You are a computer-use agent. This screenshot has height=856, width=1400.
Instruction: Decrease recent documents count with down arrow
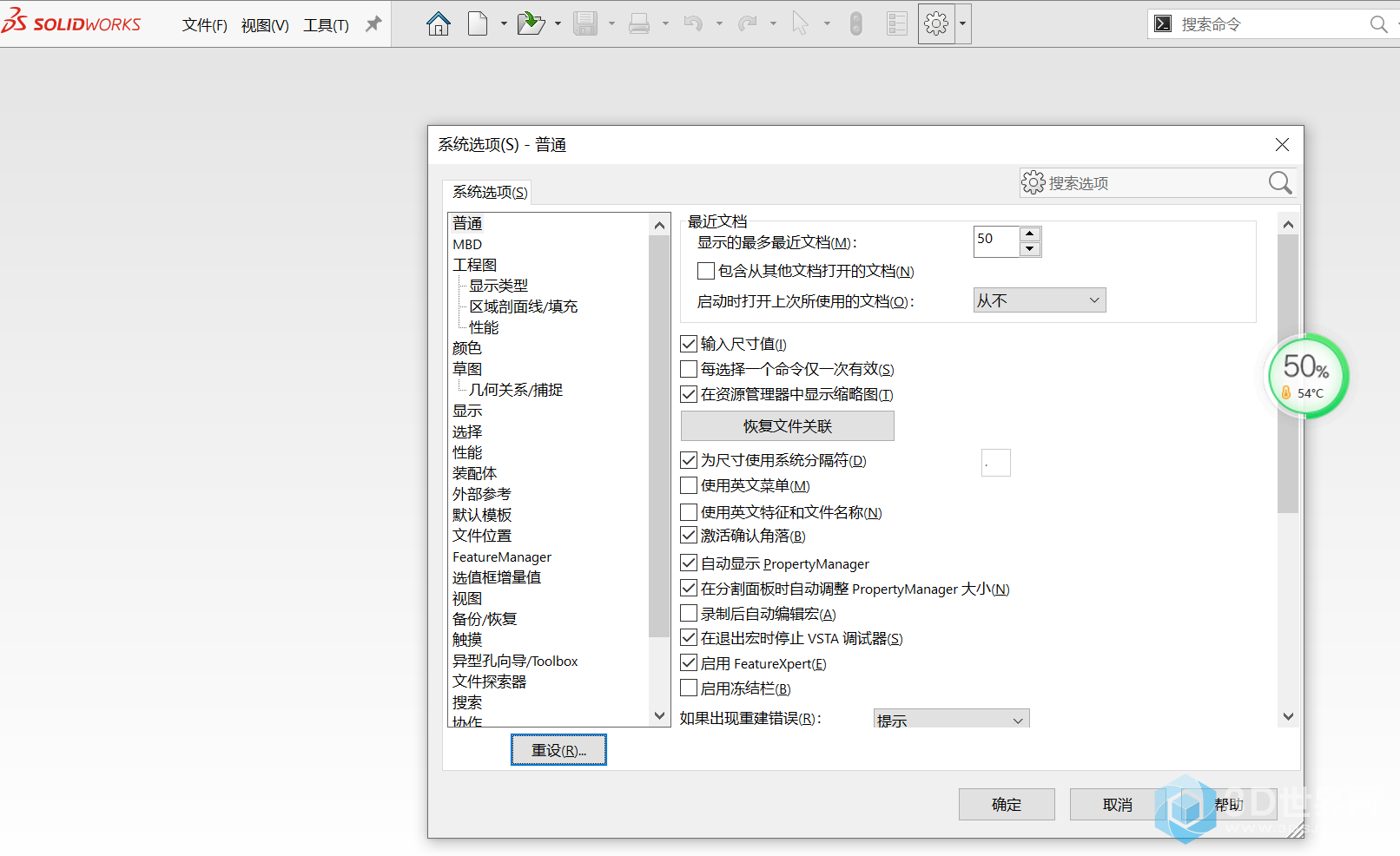1030,249
